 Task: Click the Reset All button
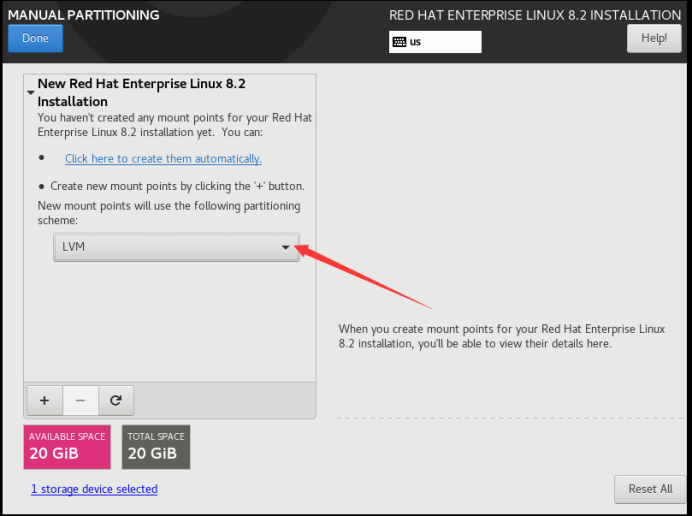pyautogui.click(x=650, y=489)
